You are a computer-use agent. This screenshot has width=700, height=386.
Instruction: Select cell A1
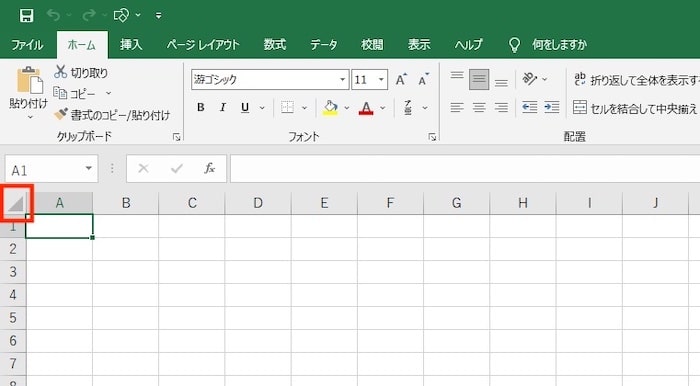coord(59,226)
